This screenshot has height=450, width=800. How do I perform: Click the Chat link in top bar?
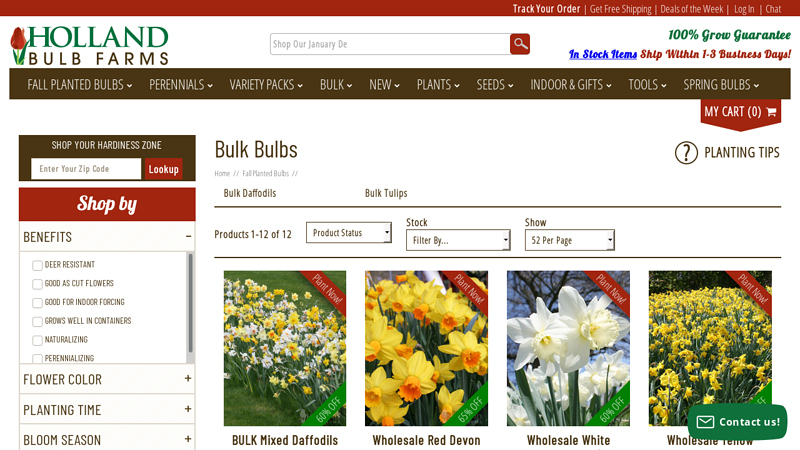773,9
